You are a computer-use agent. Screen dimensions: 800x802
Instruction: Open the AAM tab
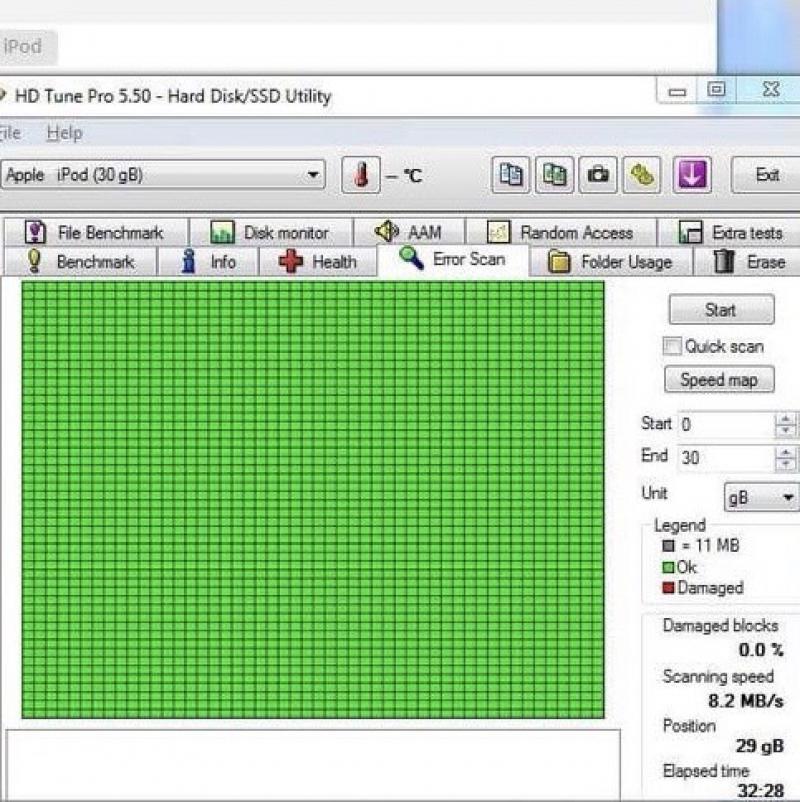pos(410,233)
